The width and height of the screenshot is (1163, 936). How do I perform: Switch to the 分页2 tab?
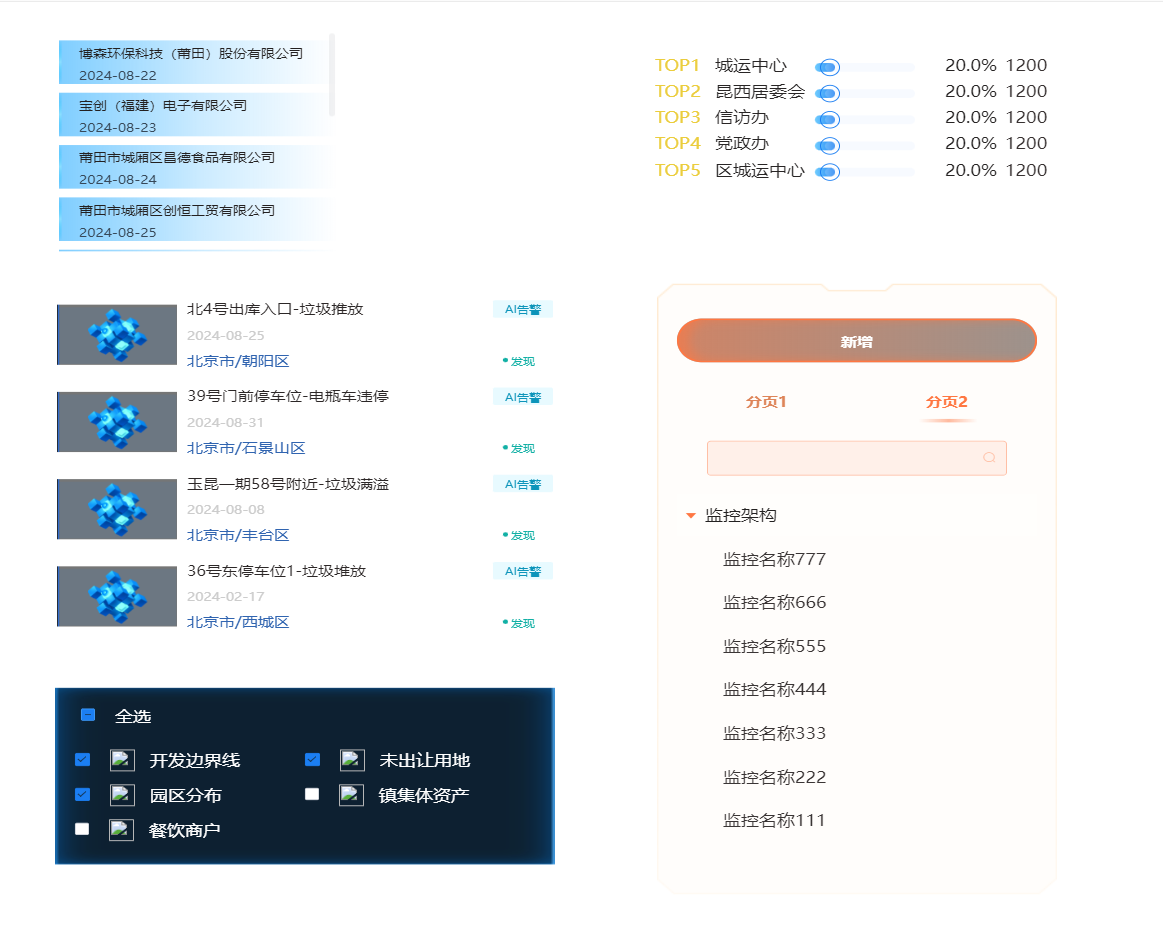click(946, 402)
